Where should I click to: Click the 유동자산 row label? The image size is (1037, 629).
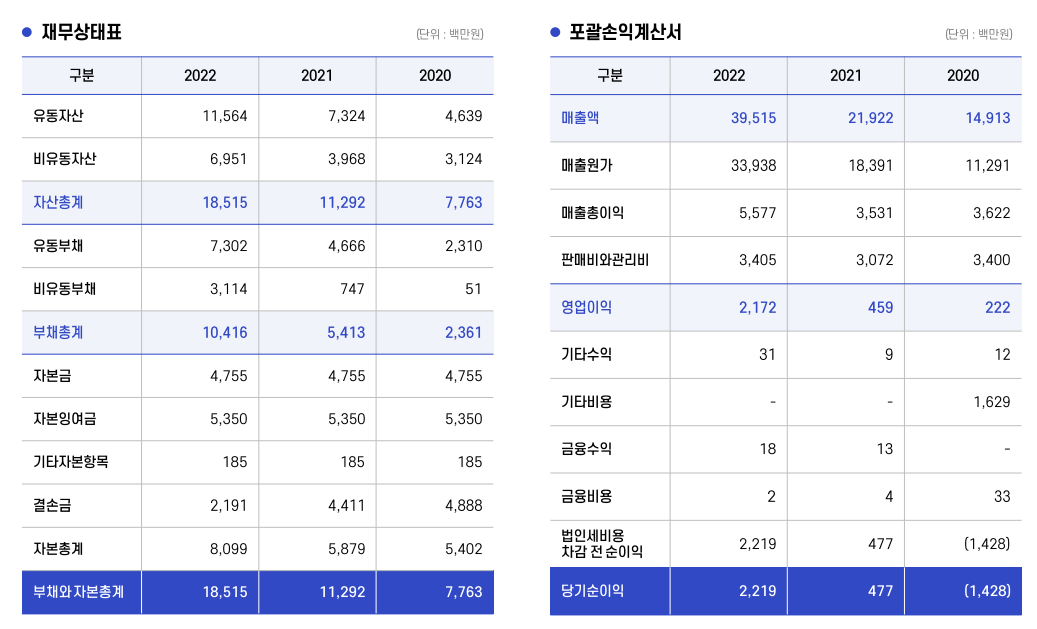point(58,116)
